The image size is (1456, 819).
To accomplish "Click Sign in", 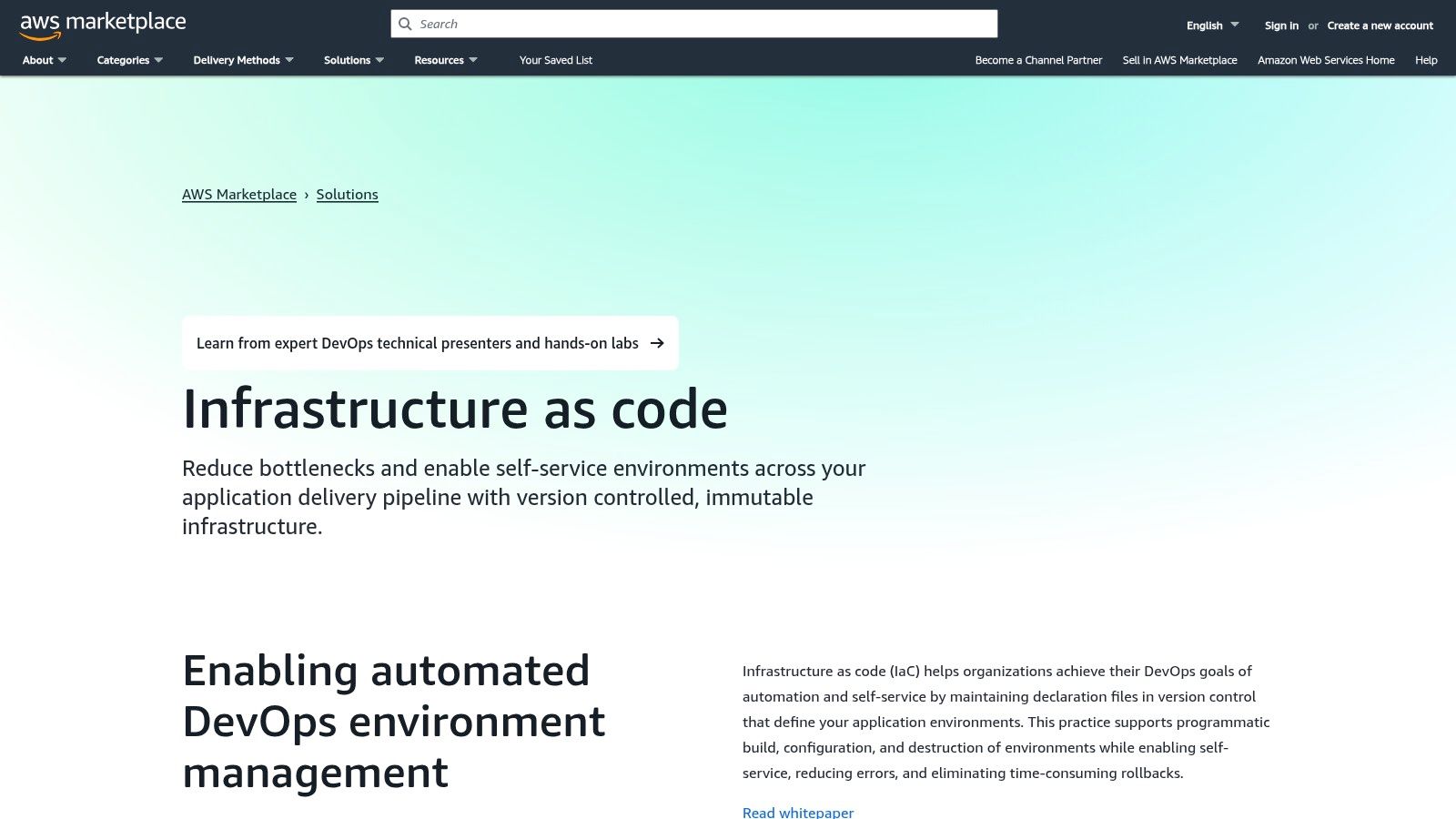I will [x=1281, y=25].
